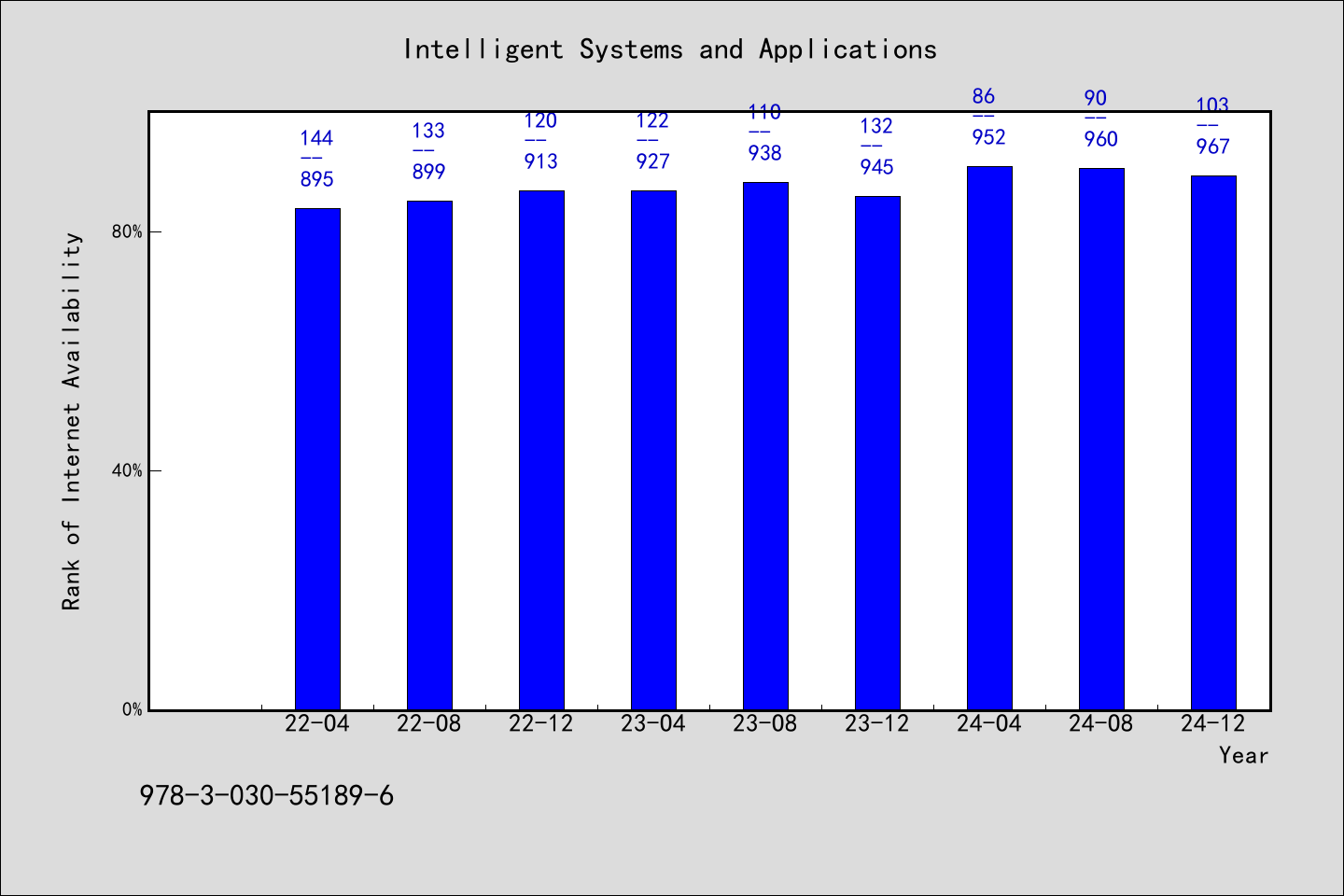Screen dimensions: 1344x896
Task: Click the value 132 above the 23-12 bar
Action: point(876,126)
